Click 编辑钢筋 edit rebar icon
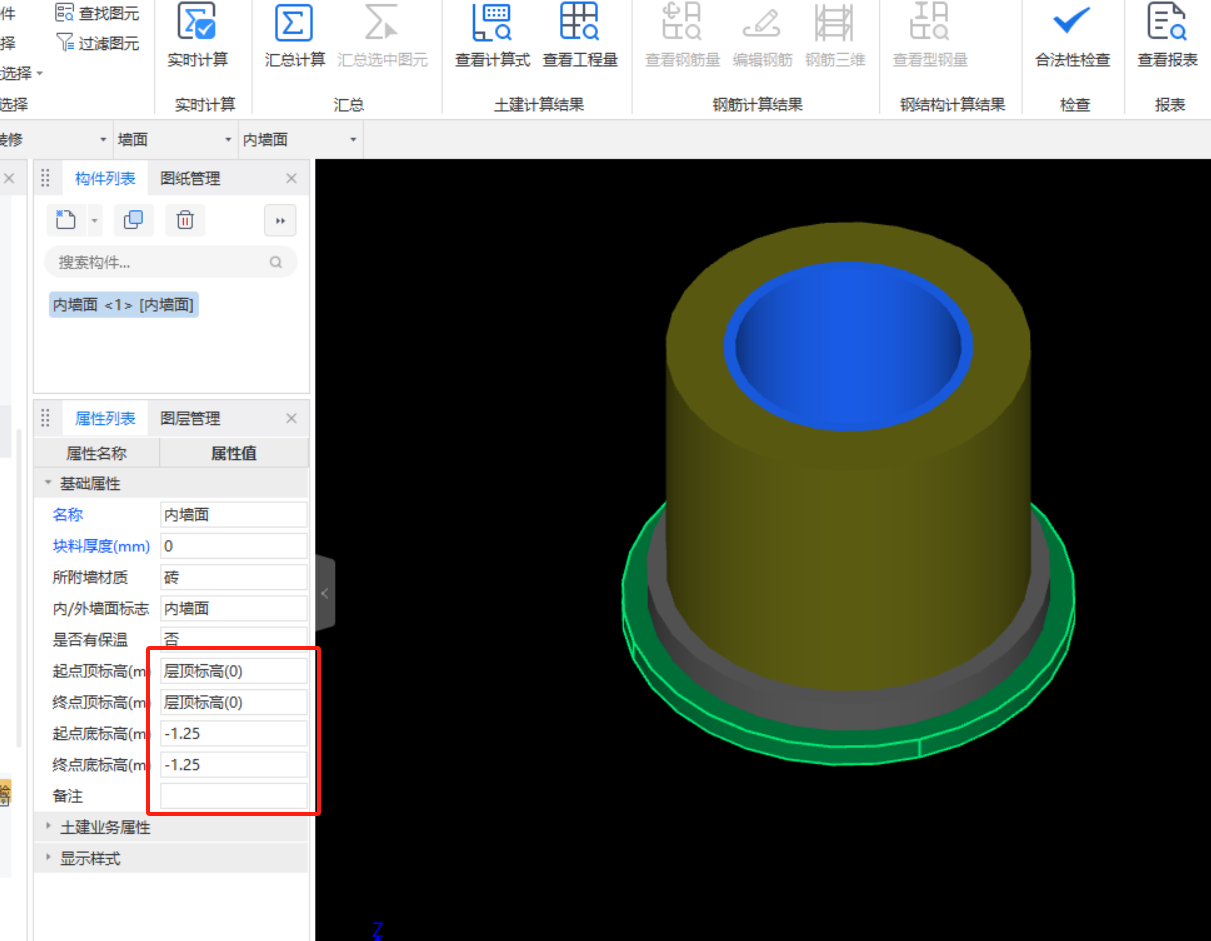This screenshot has width=1211, height=941. [x=762, y=36]
